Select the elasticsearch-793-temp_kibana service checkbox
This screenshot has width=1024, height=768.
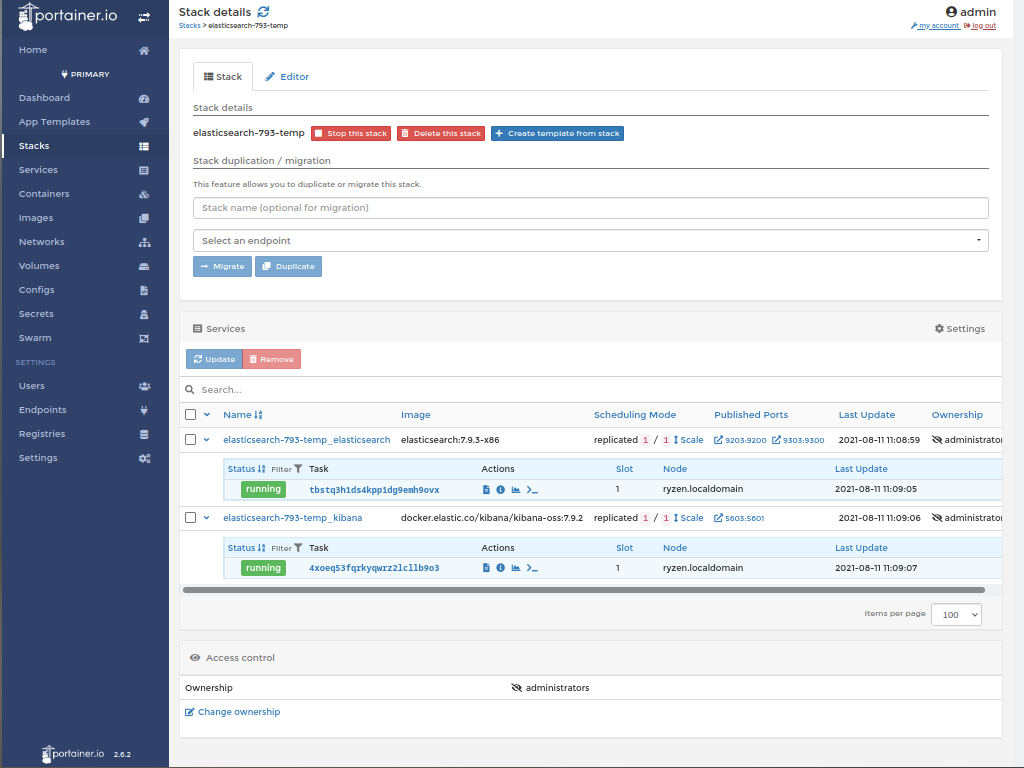pos(190,517)
